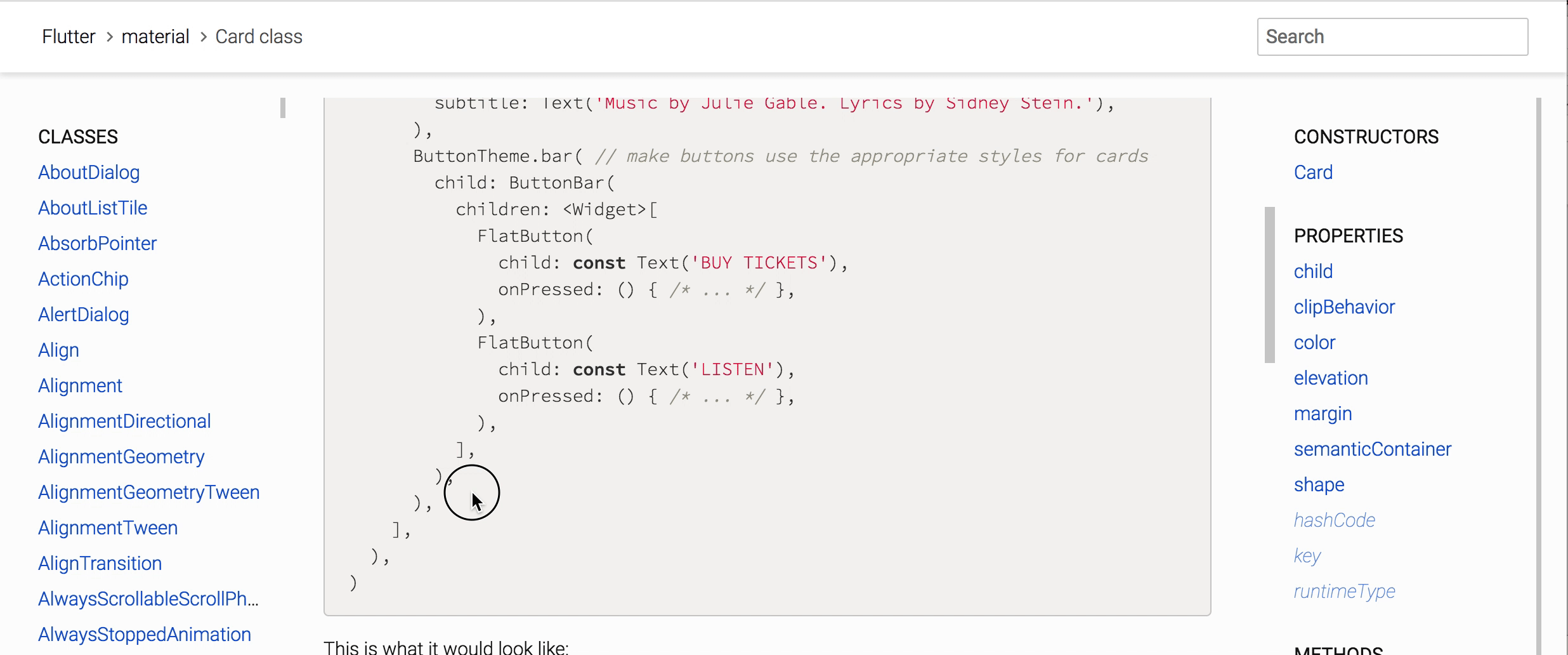Open the inherited runtimeType property

tap(1345, 592)
